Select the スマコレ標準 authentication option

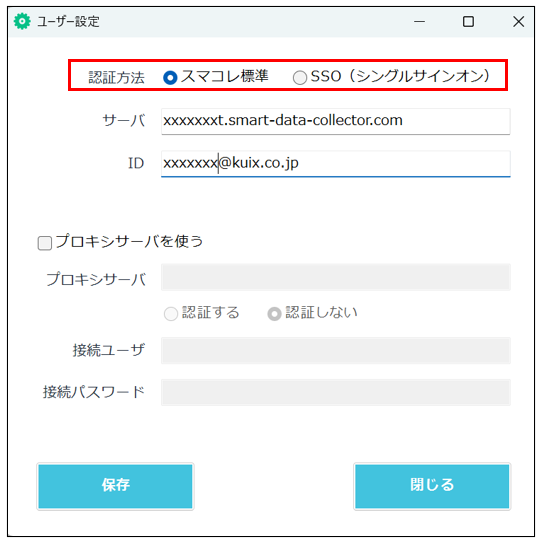(x=170, y=78)
